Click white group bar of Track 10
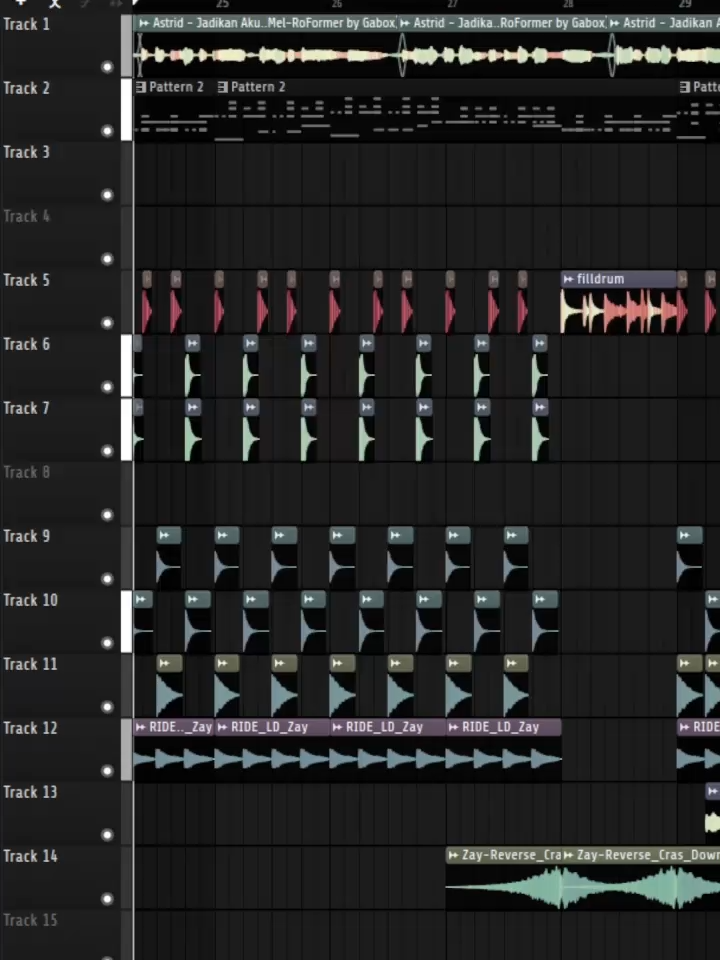The height and width of the screenshot is (960, 720). point(127,621)
